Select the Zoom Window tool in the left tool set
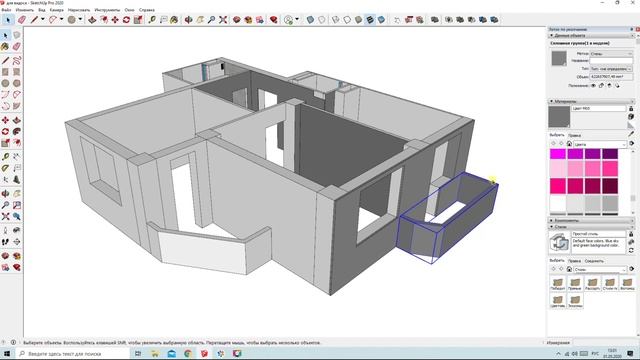The width and height of the screenshot is (640, 360). pyautogui.click(x=16, y=205)
